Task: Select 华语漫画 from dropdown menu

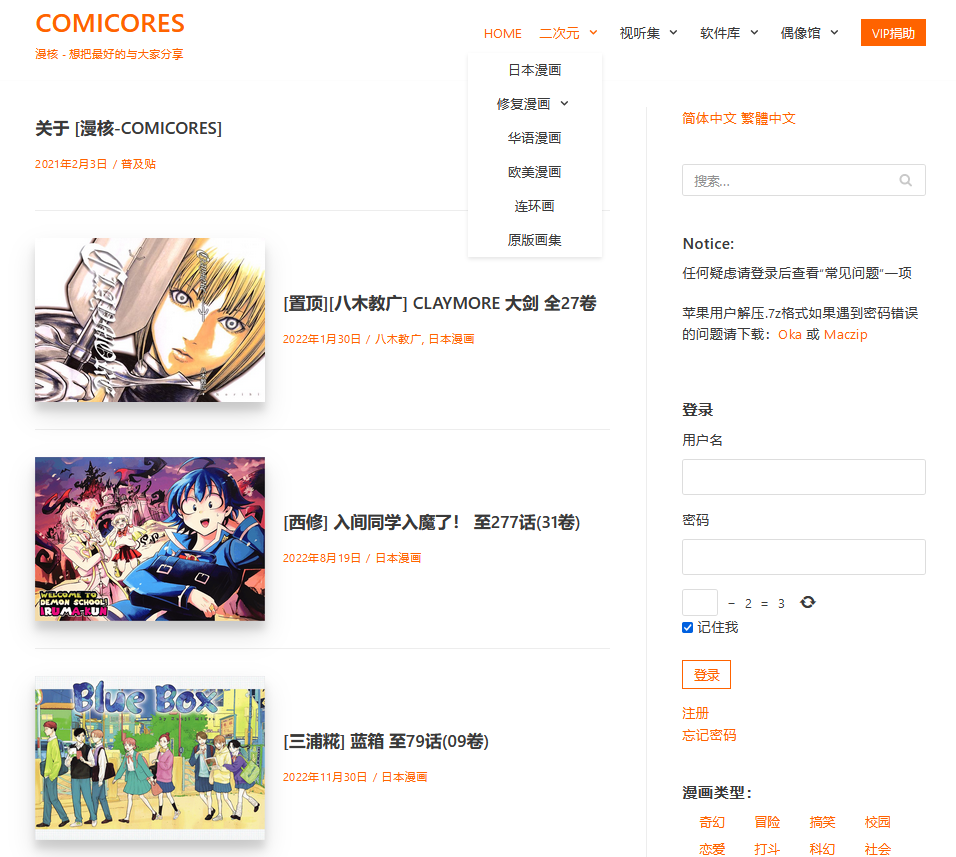Action: tap(535, 138)
